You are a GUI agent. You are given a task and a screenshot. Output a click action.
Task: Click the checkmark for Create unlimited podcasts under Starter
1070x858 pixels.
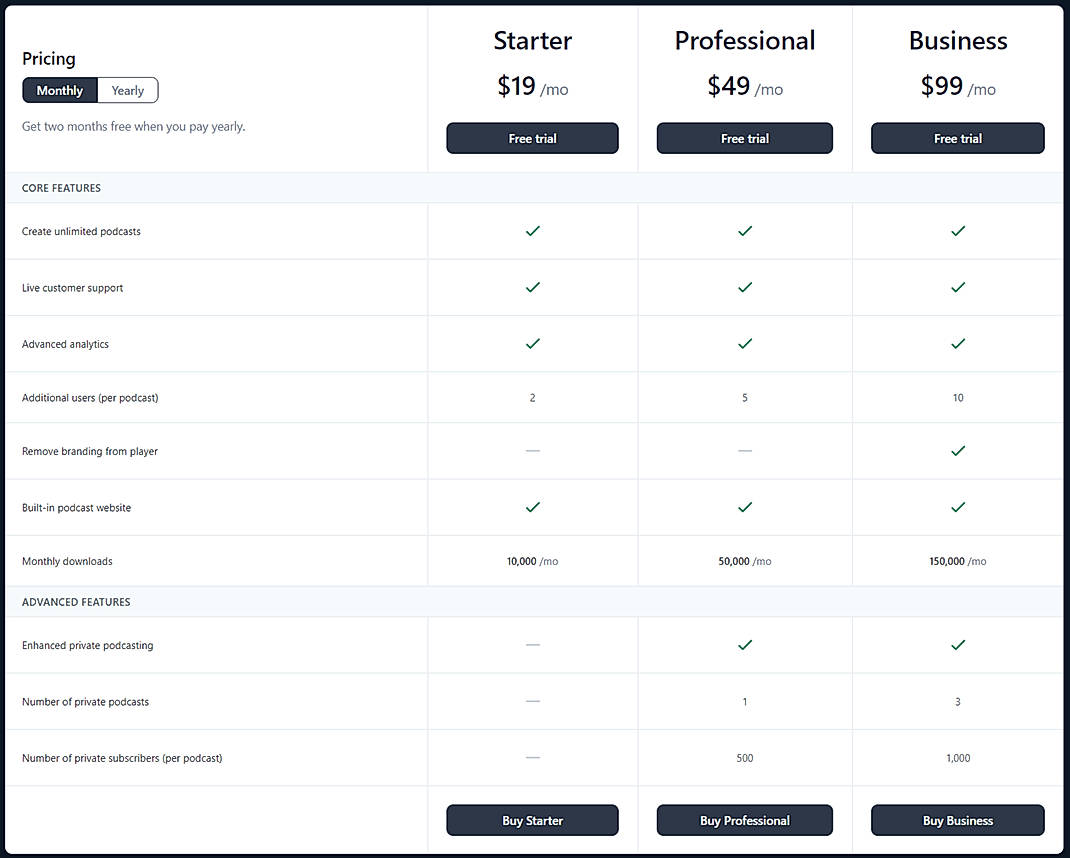coord(532,231)
